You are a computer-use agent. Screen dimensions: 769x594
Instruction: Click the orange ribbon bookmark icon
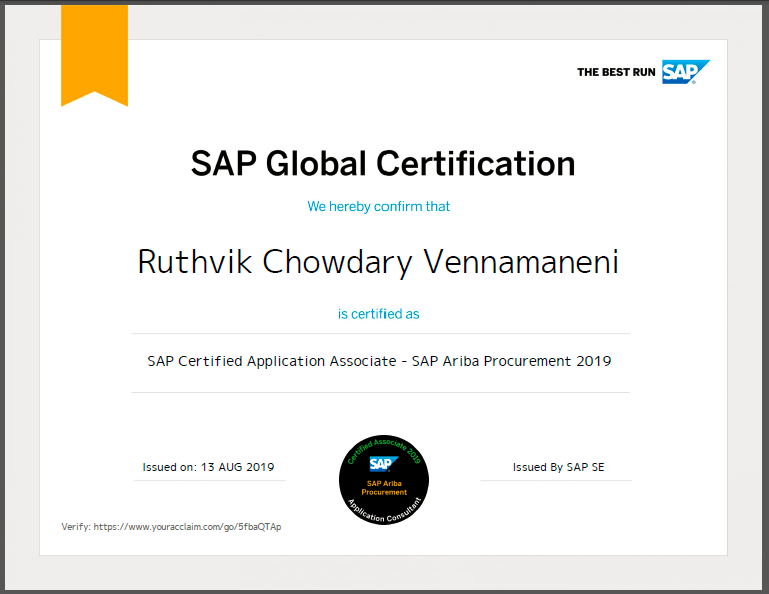pos(94,52)
